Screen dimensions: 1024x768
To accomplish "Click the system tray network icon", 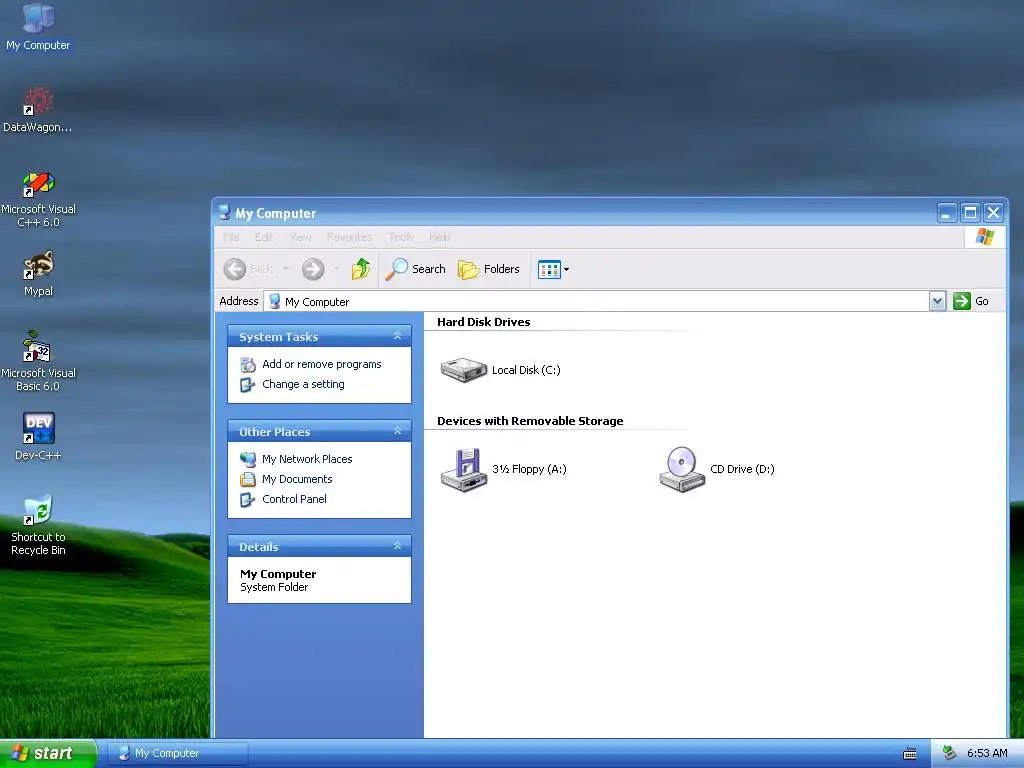I will pos(950,754).
